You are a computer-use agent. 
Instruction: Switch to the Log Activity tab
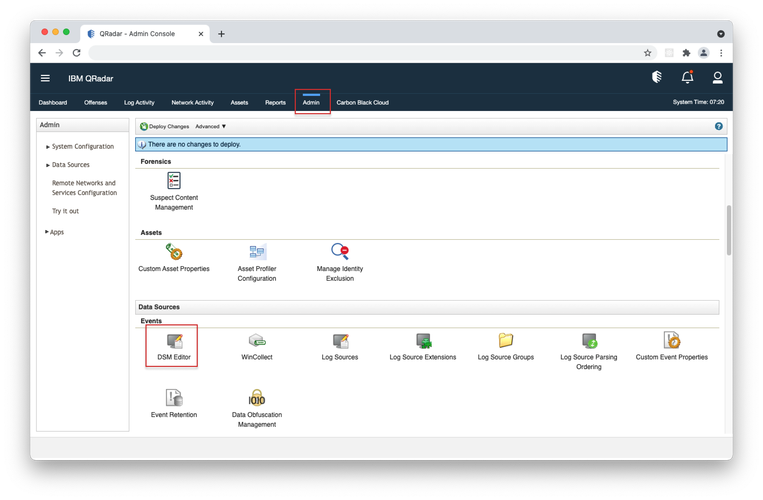click(x=139, y=102)
